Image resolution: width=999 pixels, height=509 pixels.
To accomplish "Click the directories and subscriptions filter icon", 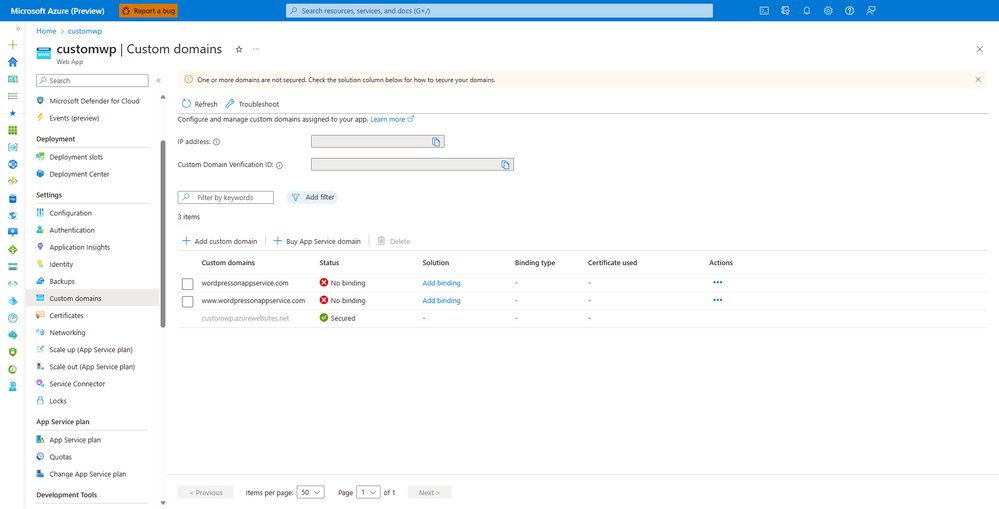I will click(x=786, y=11).
